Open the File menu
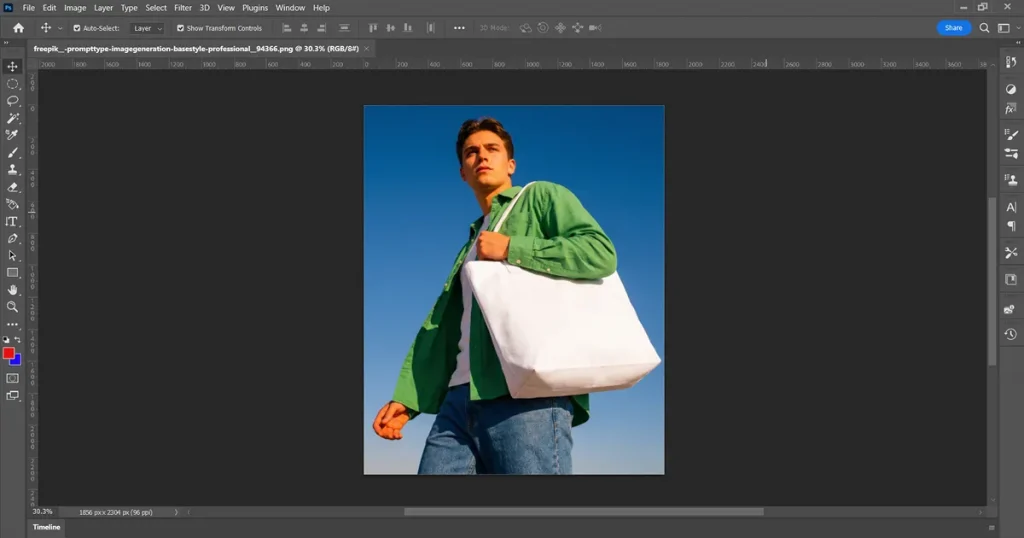The height and width of the screenshot is (538, 1024). [29, 8]
